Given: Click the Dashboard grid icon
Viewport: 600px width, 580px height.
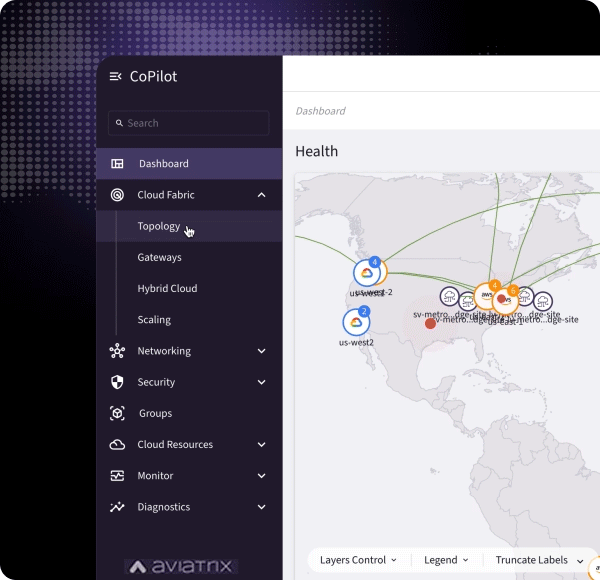Looking at the screenshot, I should 117,164.
